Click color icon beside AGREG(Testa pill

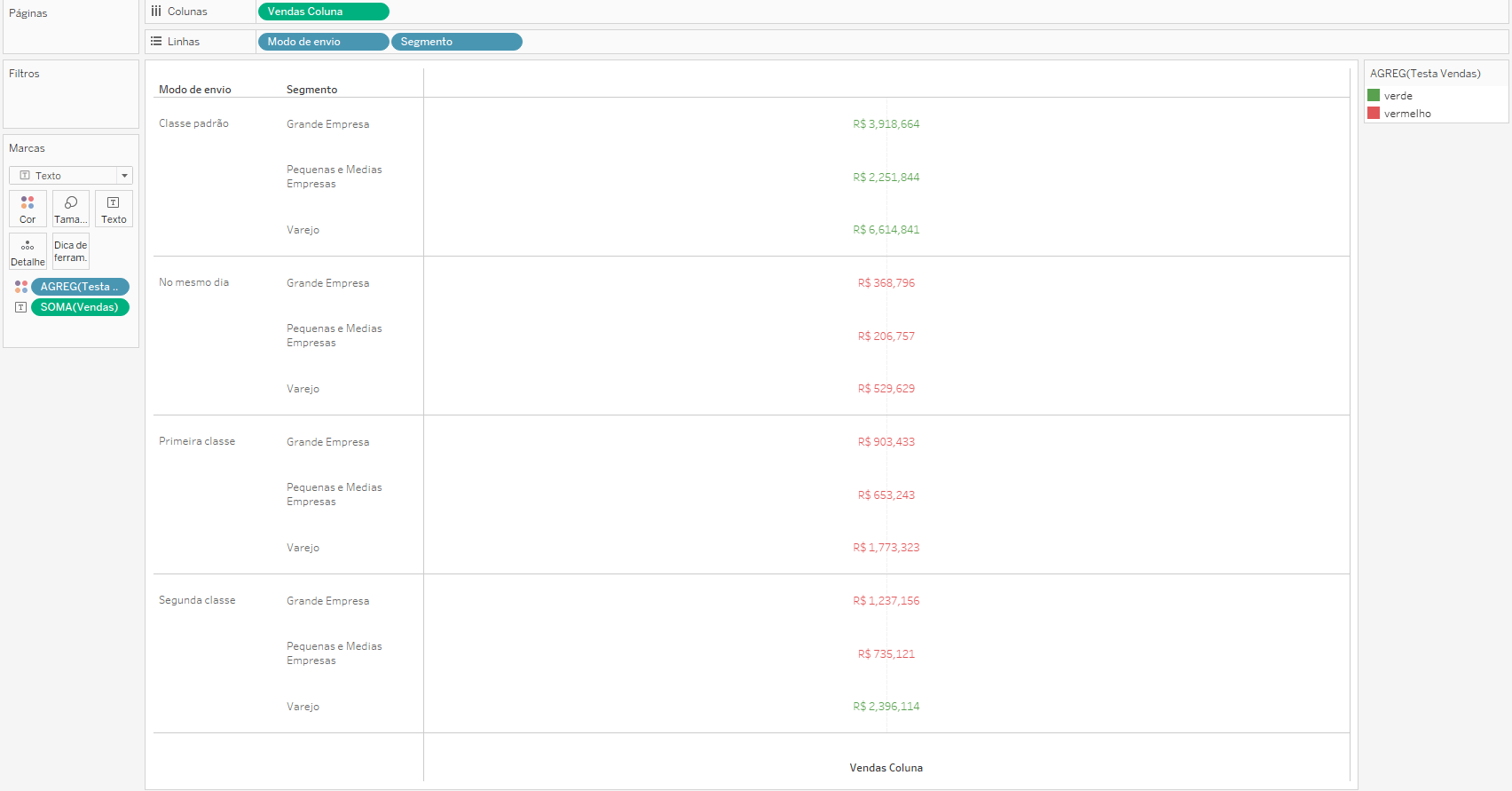point(21,287)
